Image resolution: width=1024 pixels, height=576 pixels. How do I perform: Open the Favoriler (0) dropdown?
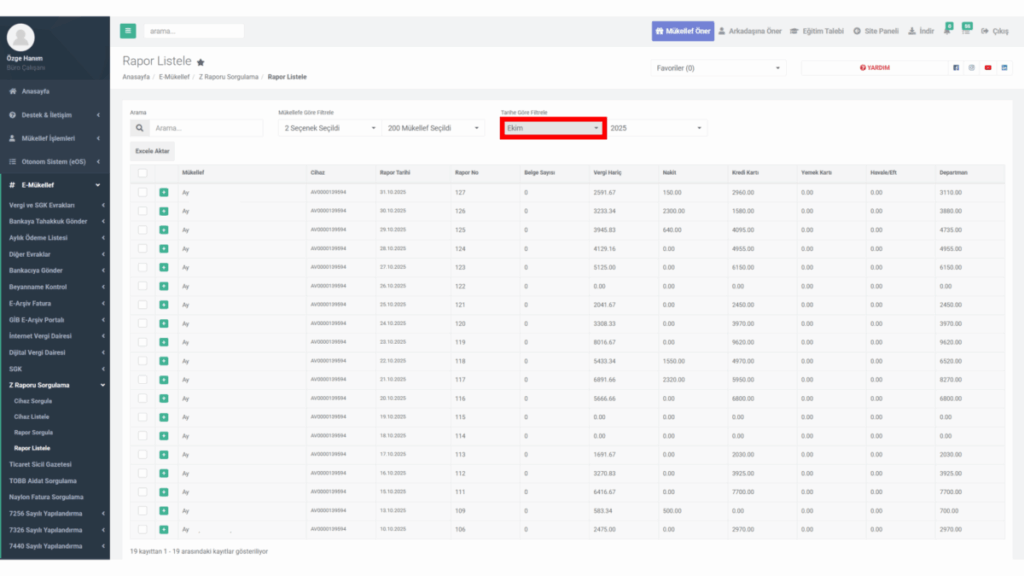718,68
